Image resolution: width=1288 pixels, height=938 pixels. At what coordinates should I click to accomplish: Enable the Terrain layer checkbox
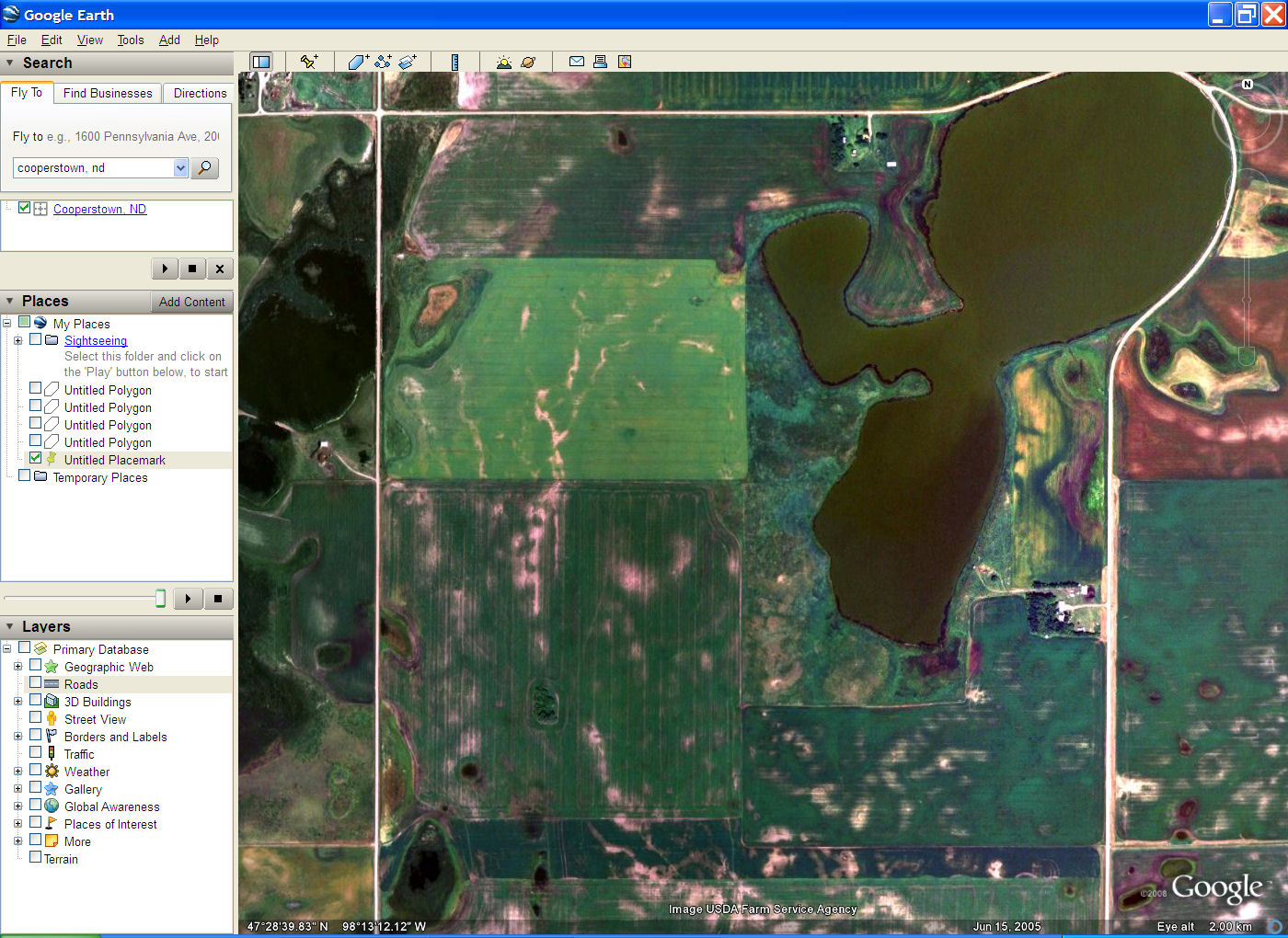[x=35, y=857]
